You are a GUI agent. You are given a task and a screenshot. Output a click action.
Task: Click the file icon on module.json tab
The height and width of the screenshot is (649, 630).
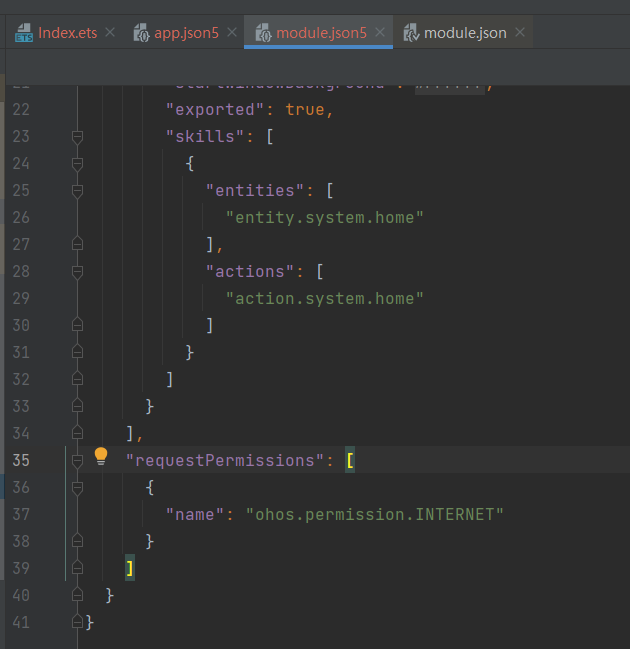[x=411, y=33]
